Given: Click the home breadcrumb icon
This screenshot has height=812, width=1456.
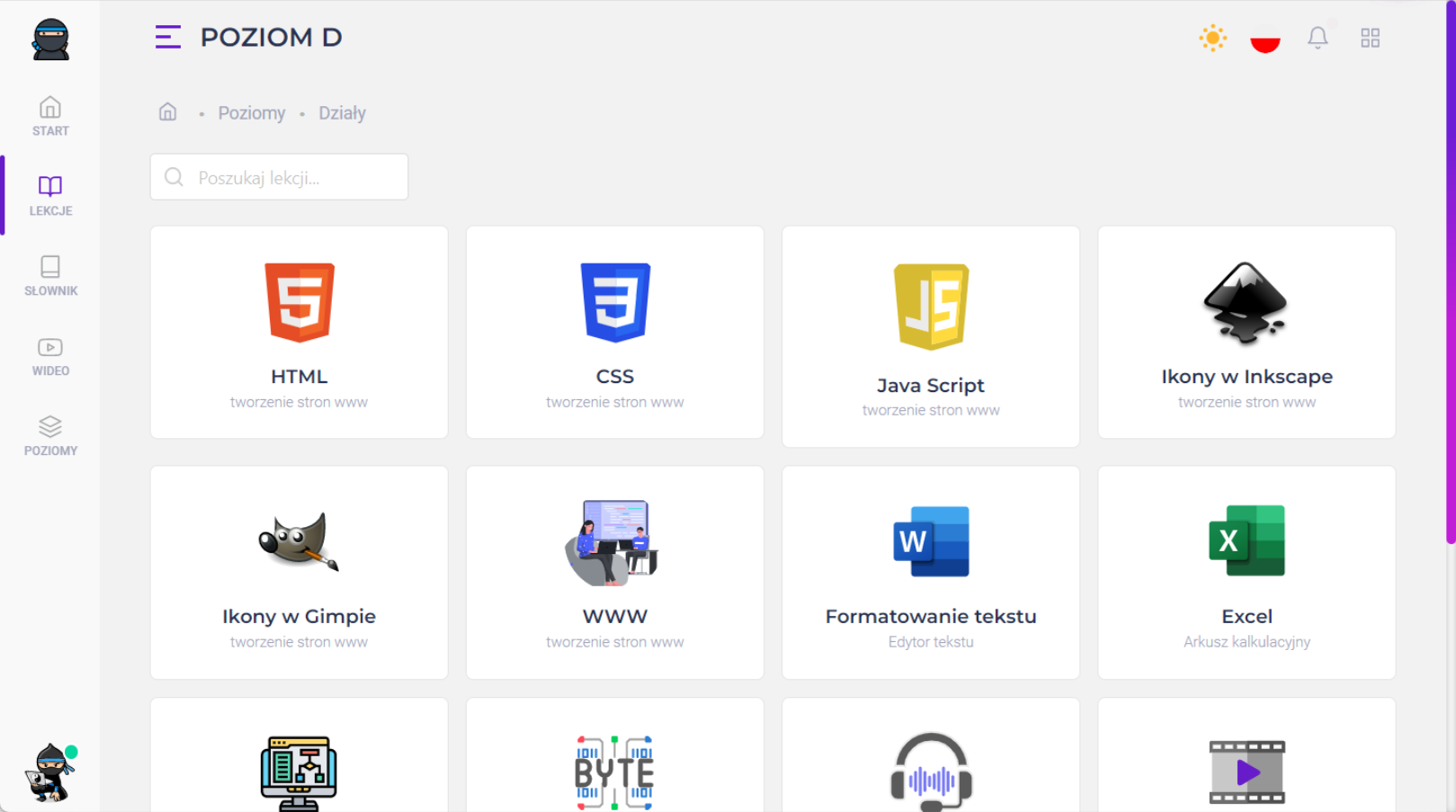Looking at the screenshot, I should pyautogui.click(x=168, y=112).
